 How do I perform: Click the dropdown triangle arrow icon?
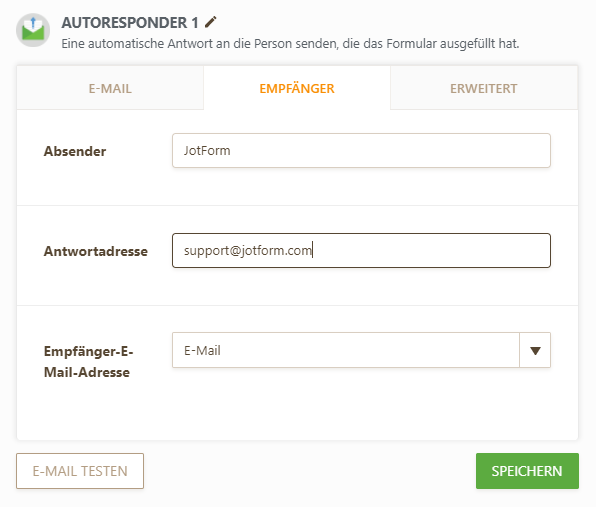tap(535, 350)
